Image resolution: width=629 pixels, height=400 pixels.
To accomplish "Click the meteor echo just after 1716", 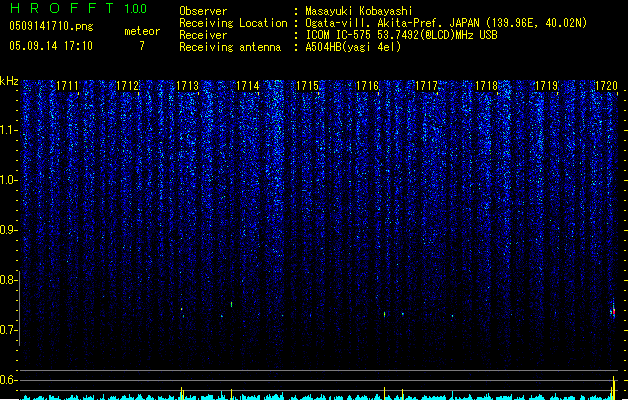I will click(384, 314).
